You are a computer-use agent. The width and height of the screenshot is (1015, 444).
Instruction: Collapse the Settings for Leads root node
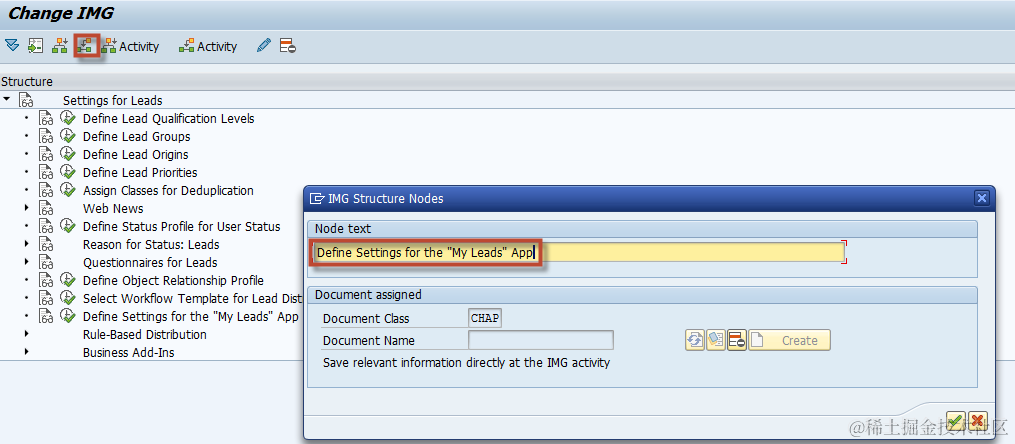click(6, 100)
